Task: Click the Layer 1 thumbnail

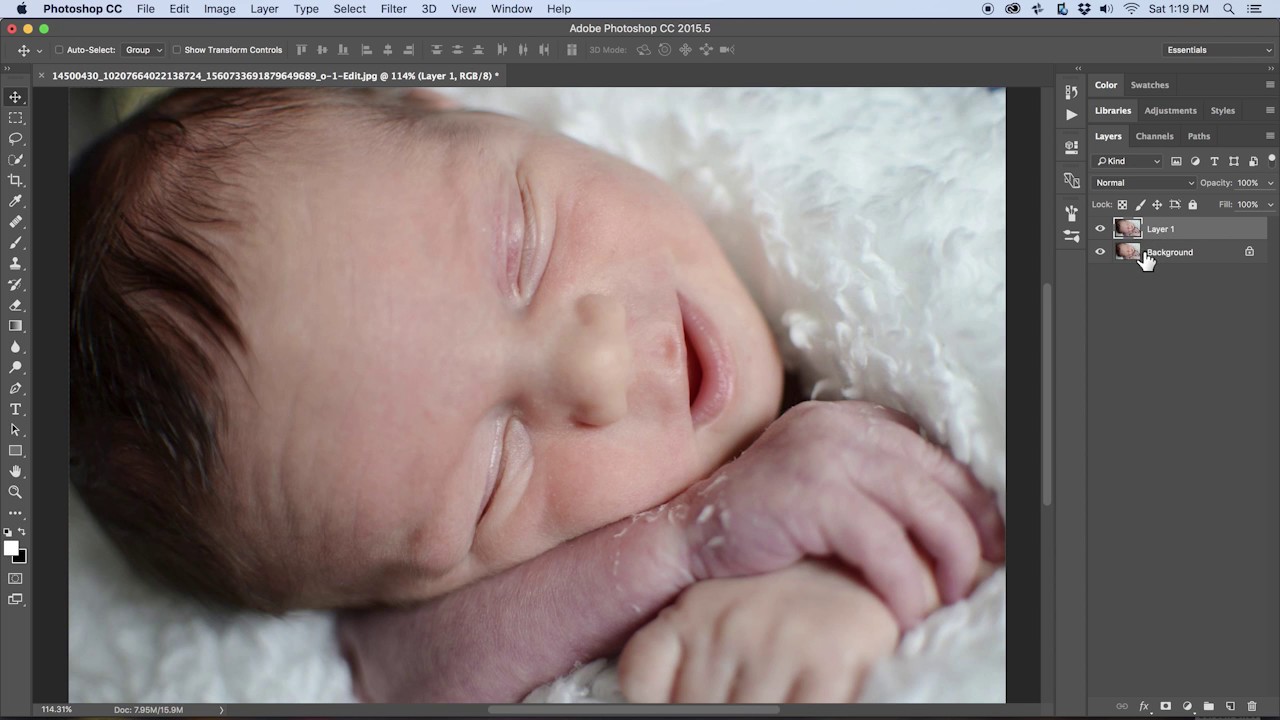Action: tap(1127, 229)
